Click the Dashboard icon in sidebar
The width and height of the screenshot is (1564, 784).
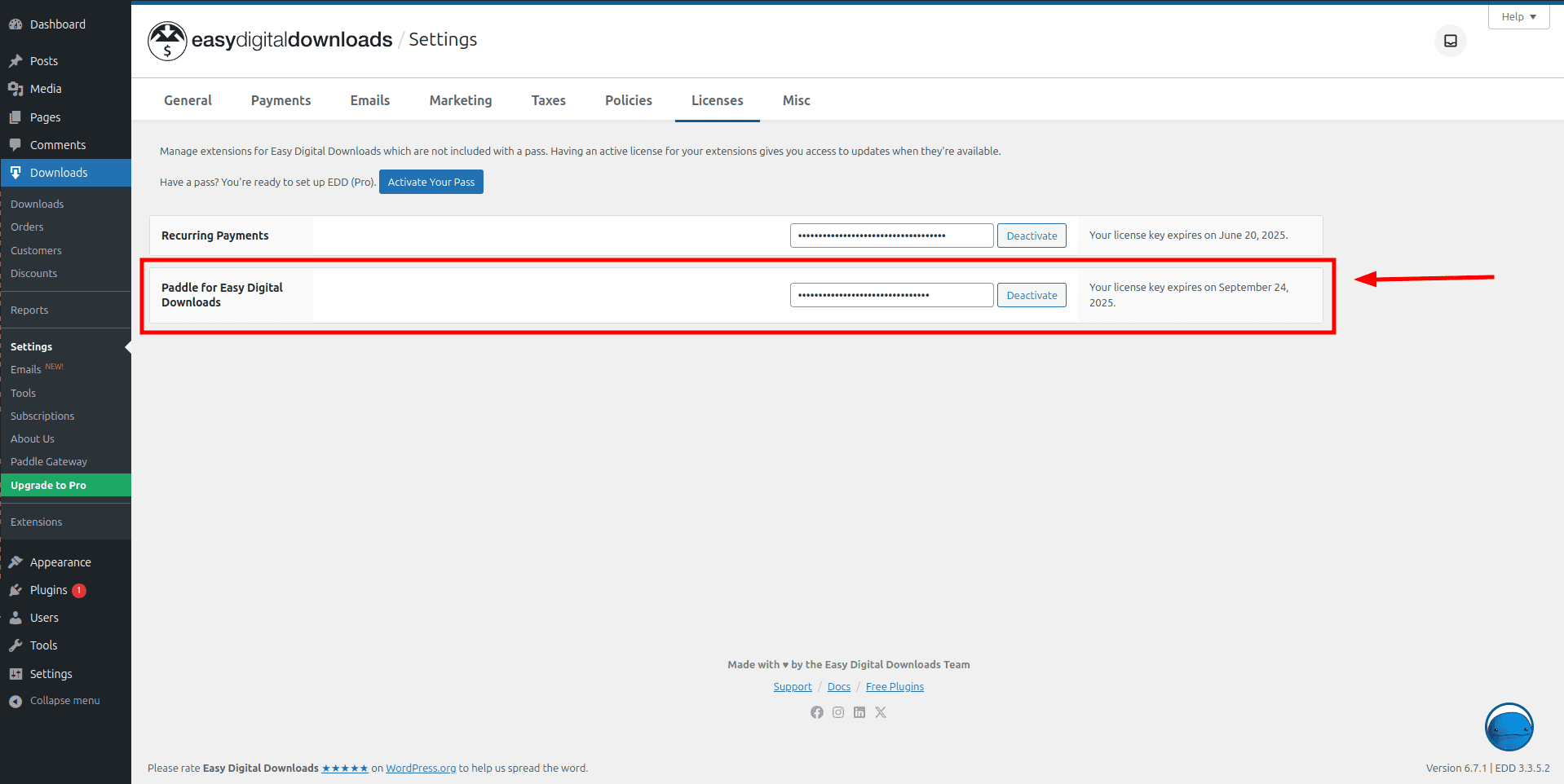point(15,24)
